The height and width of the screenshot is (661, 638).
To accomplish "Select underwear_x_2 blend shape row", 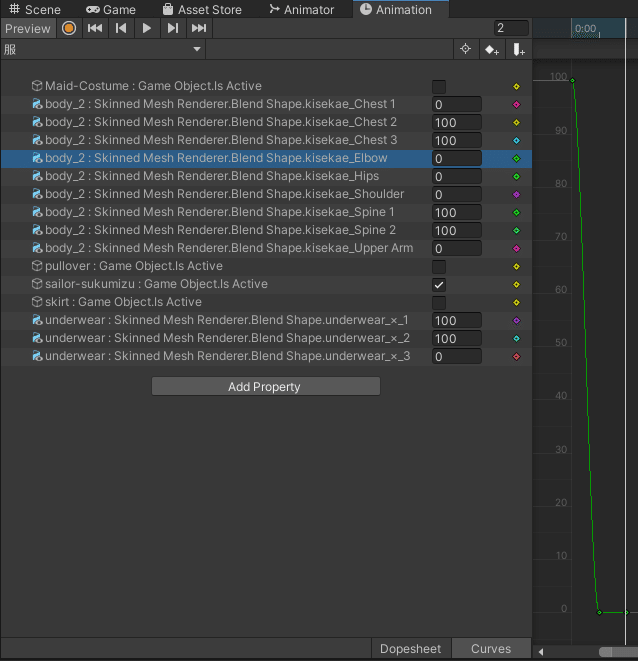I will [266, 339].
